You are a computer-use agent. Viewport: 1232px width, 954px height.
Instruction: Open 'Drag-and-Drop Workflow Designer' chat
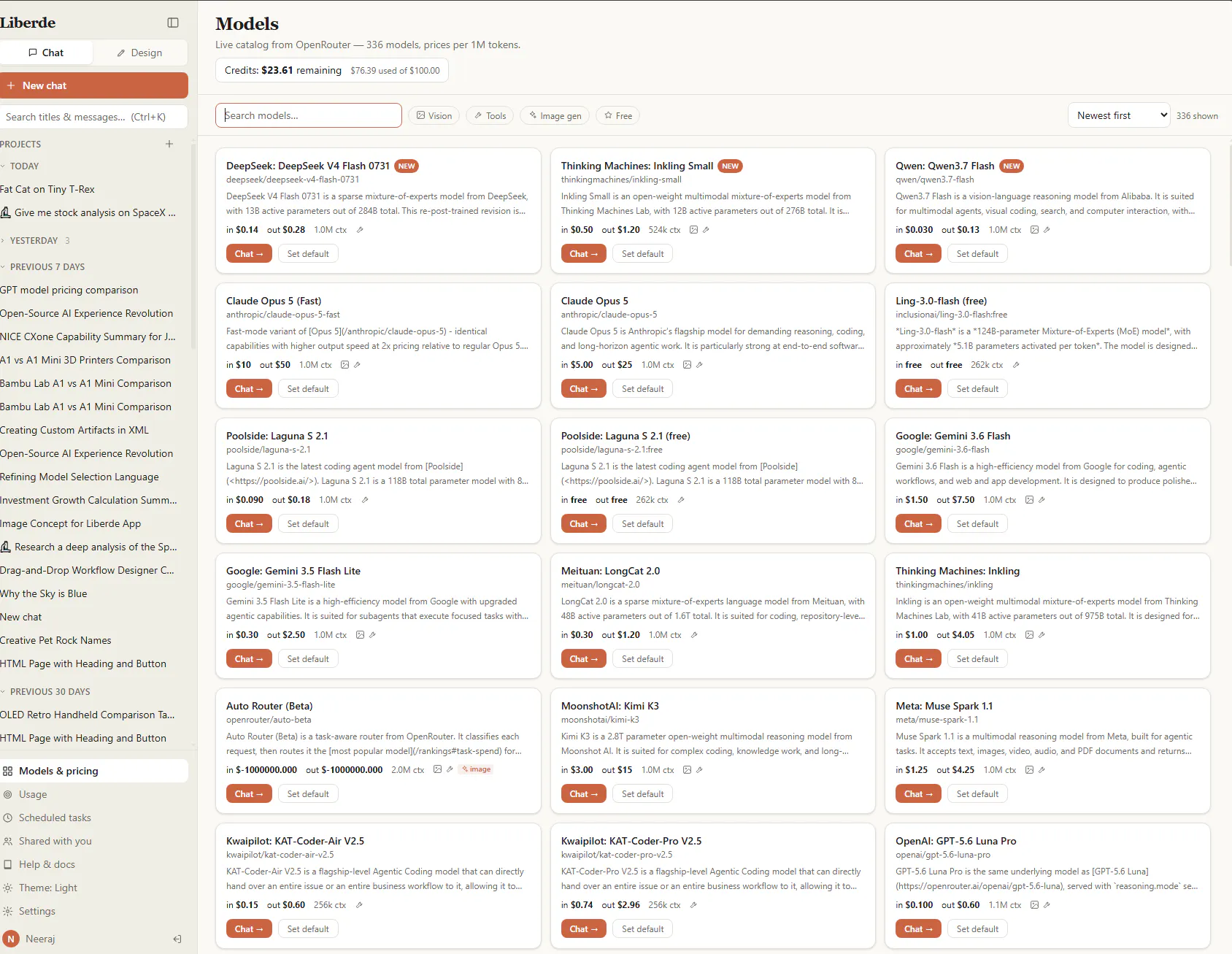coord(93,570)
